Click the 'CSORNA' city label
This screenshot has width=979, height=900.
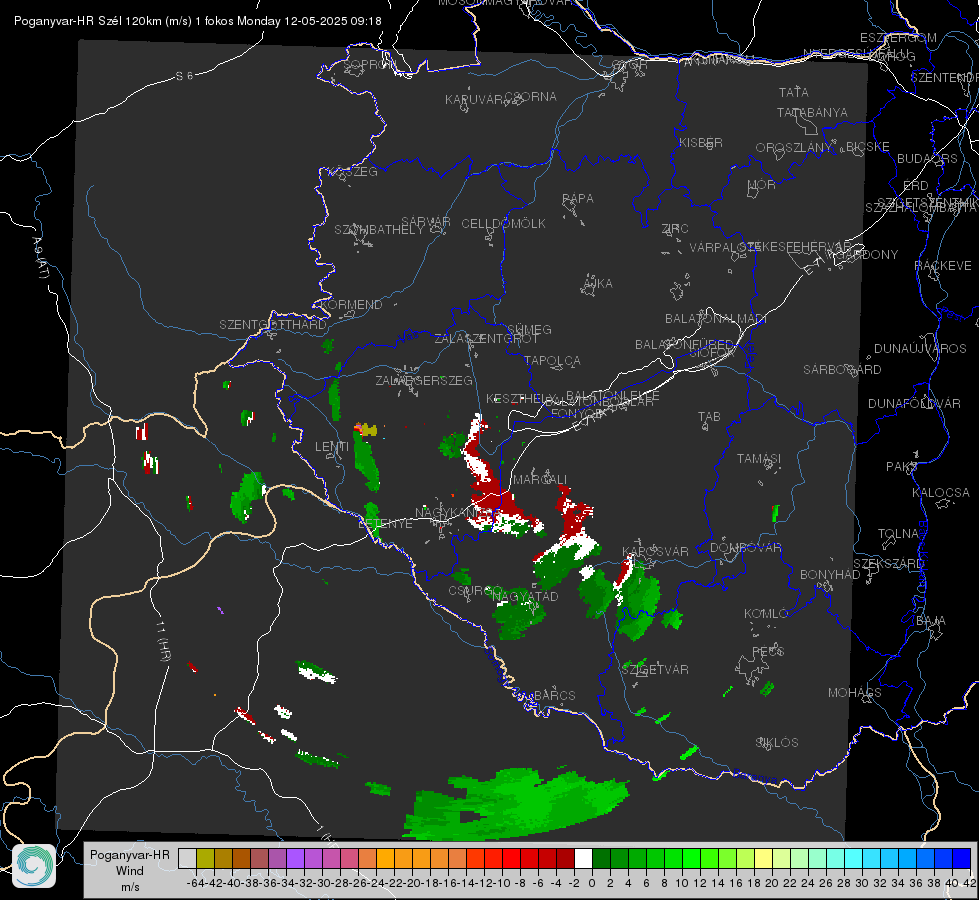(530, 97)
